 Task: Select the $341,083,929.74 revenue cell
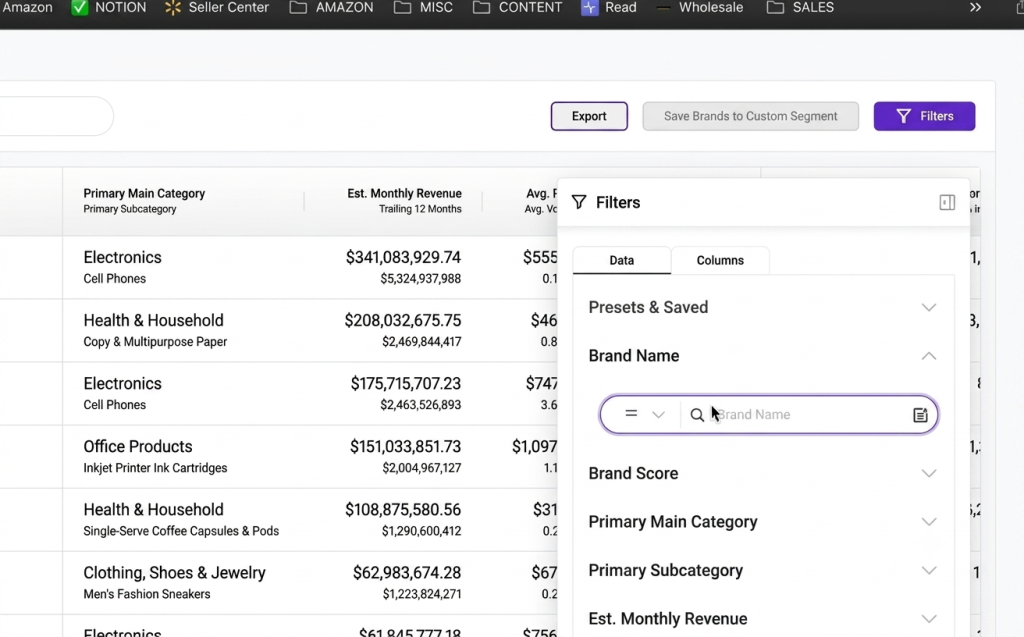click(403, 257)
